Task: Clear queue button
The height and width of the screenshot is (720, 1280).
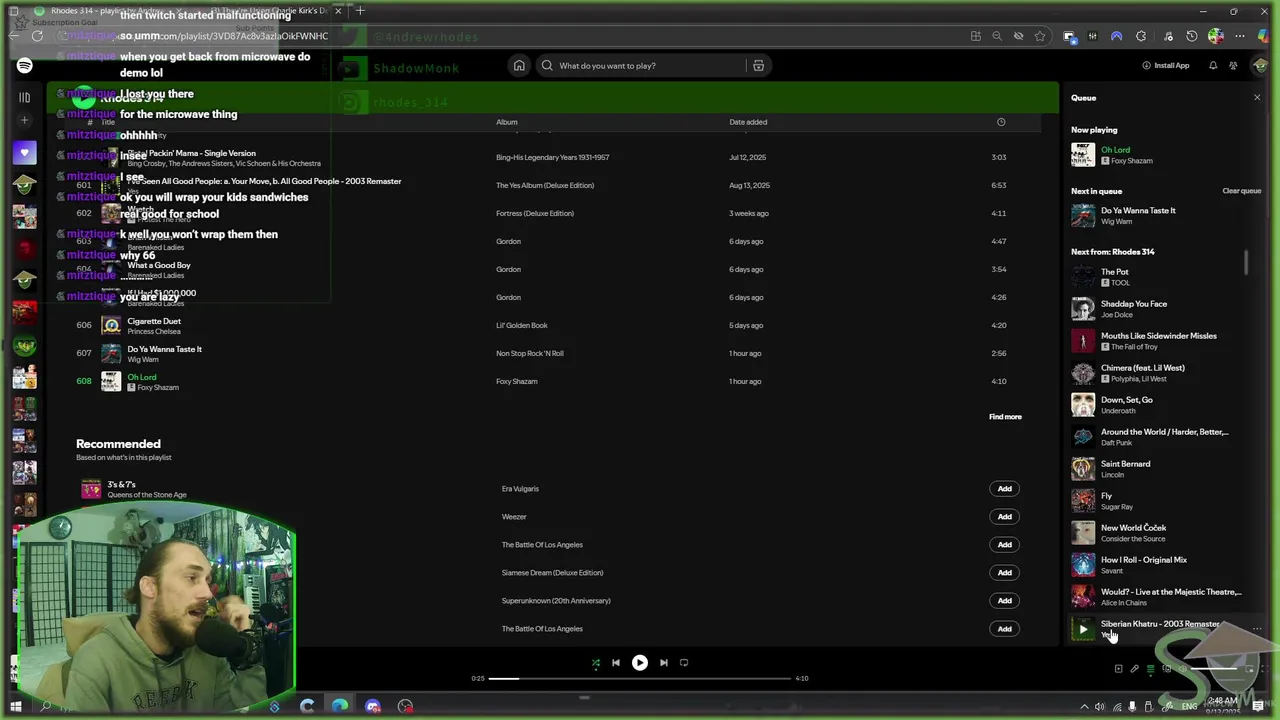Action: [1241, 191]
